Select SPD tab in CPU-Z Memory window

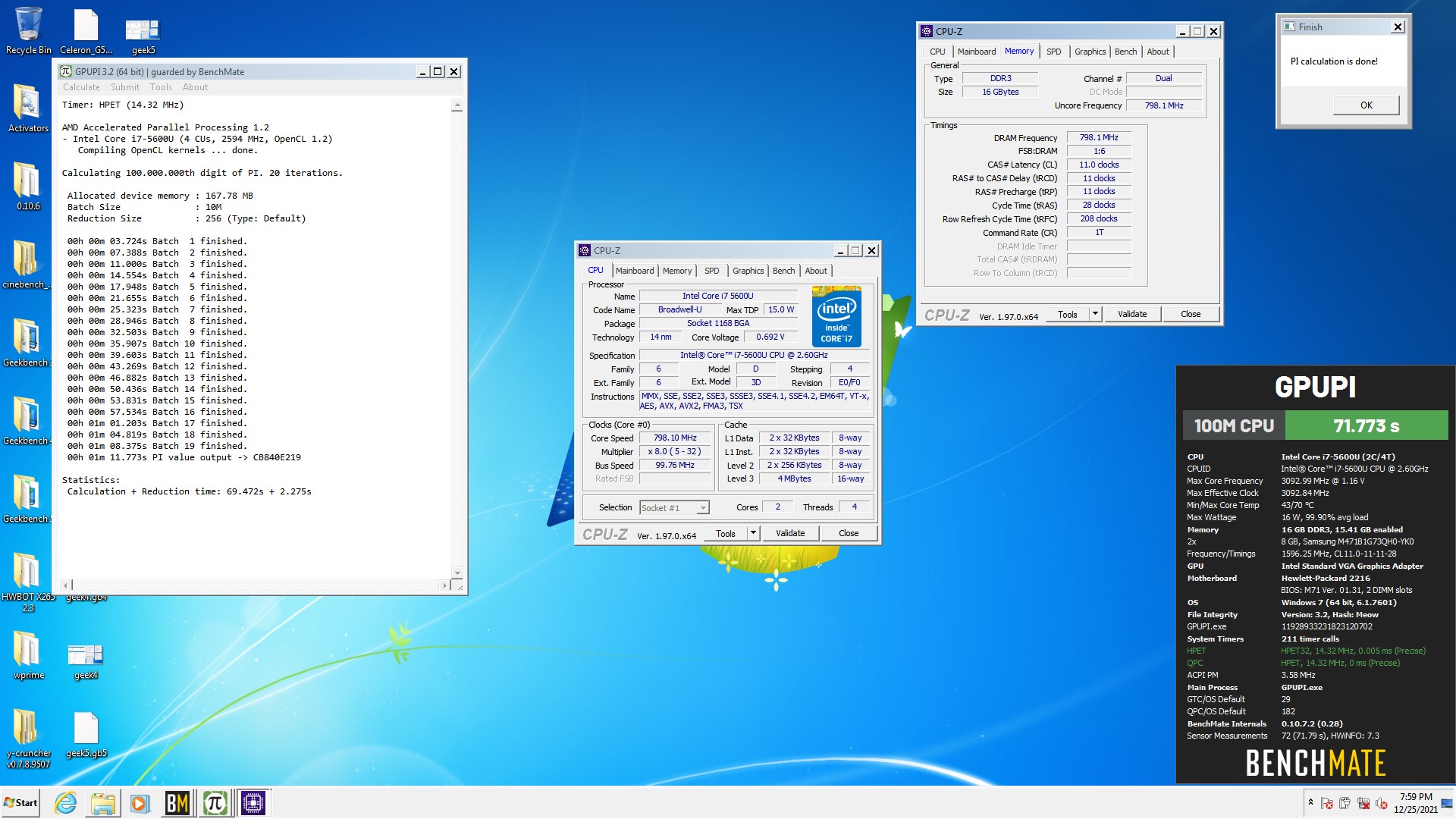coord(1054,52)
